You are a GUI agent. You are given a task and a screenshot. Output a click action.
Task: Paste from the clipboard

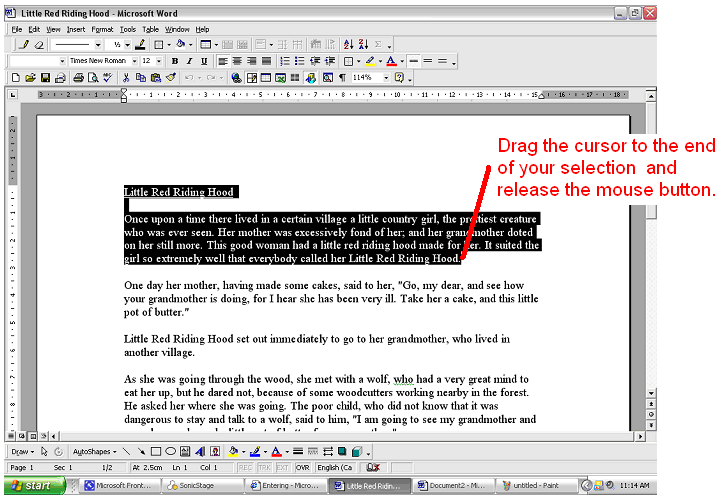tap(156, 78)
